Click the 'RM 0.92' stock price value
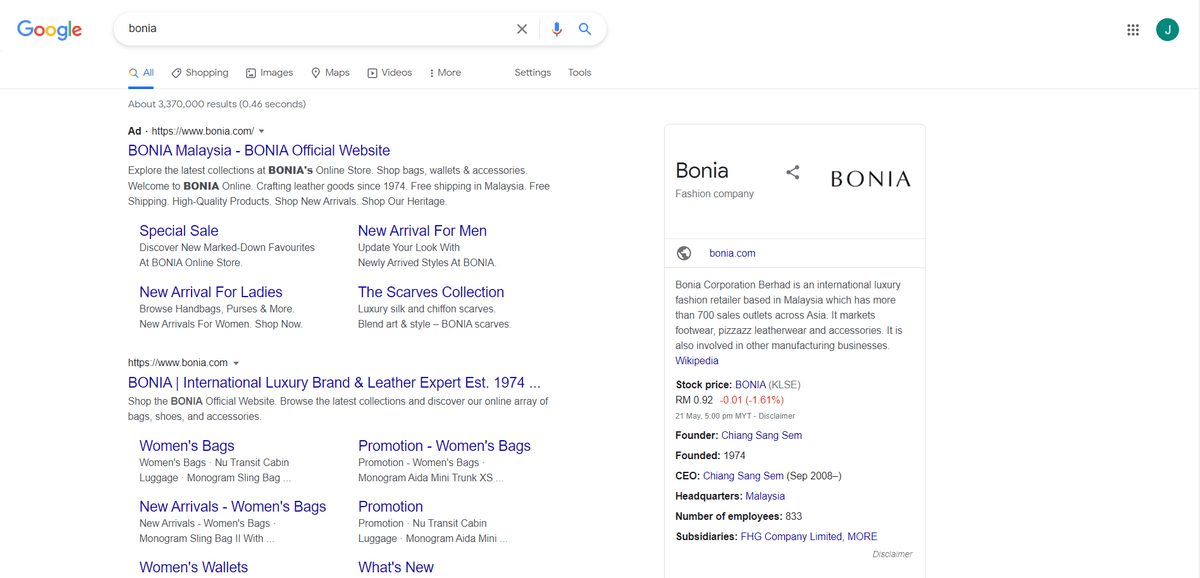The height and width of the screenshot is (578, 1200). [694, 400]
